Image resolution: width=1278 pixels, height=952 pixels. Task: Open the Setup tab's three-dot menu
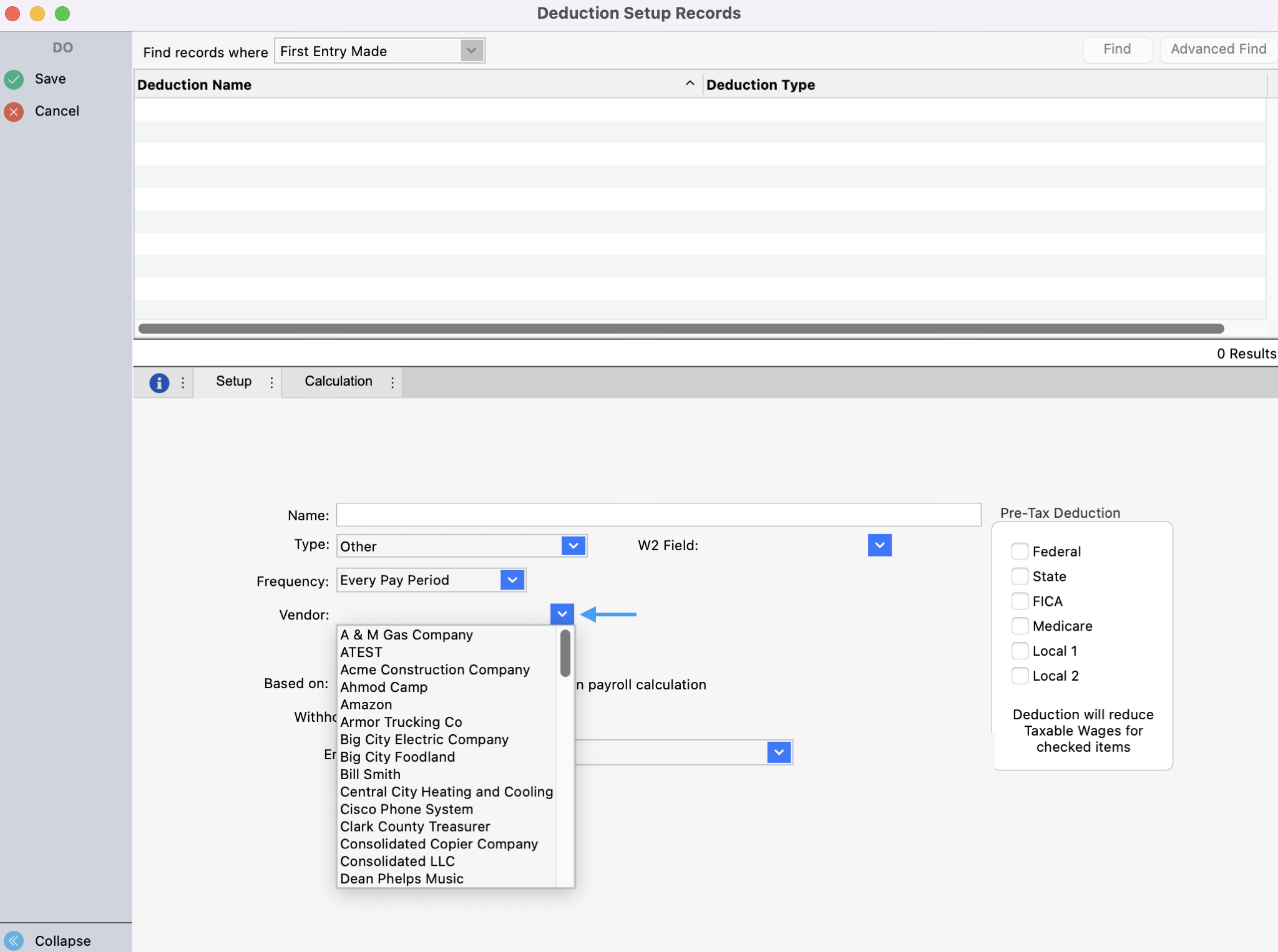click(271, 382)
